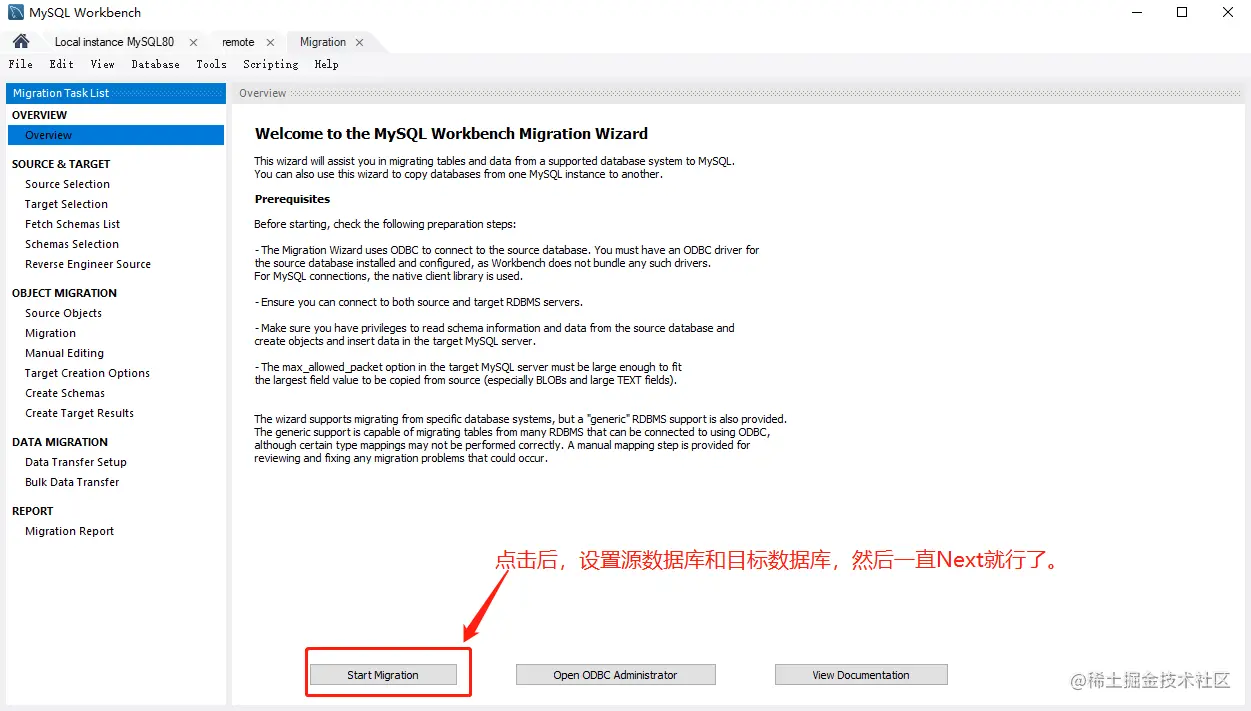Select the Migration tab
1251x711 pixels.
[323, 42]
